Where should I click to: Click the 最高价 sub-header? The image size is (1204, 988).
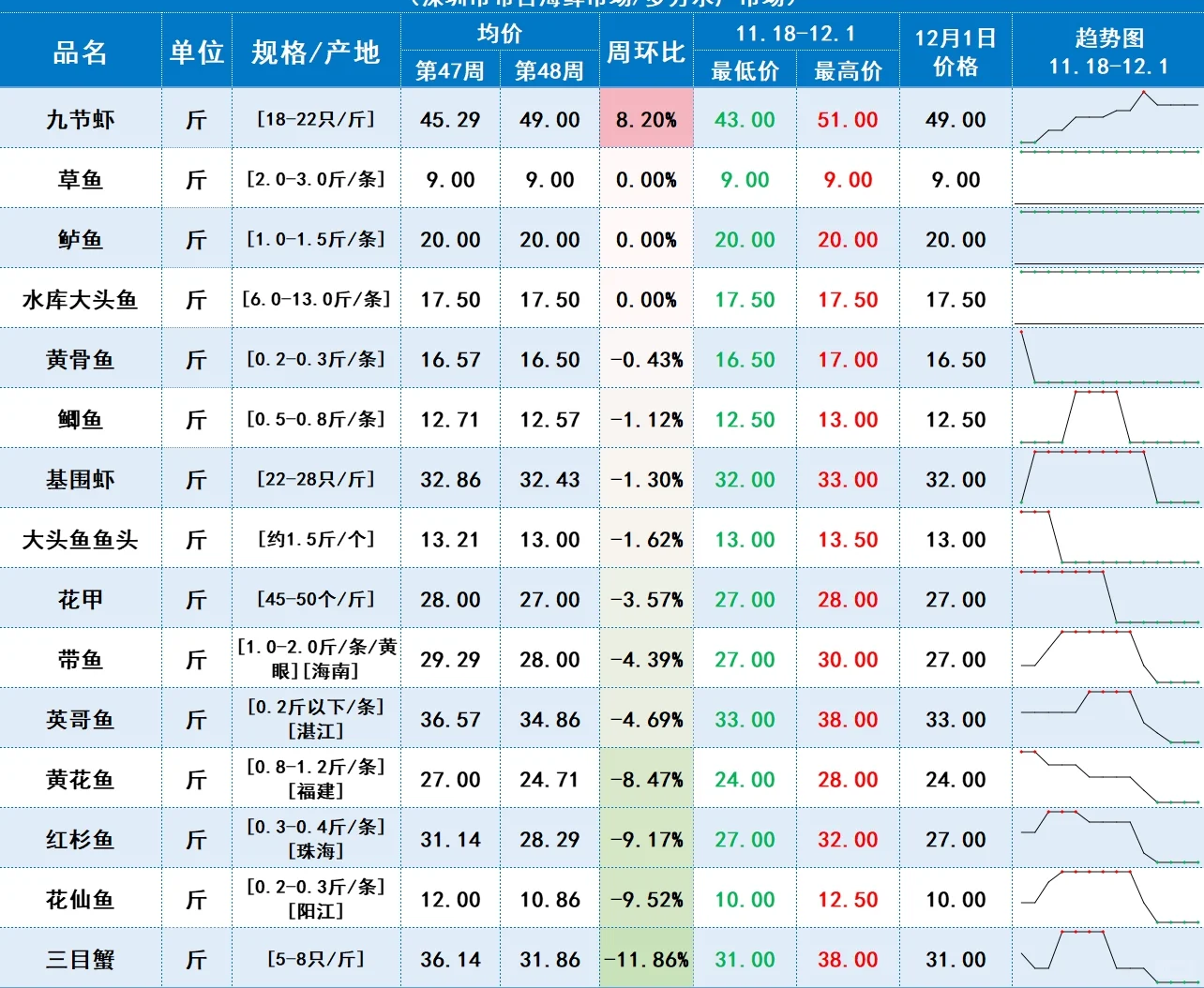pyautogui.click(x=848, y=71)
